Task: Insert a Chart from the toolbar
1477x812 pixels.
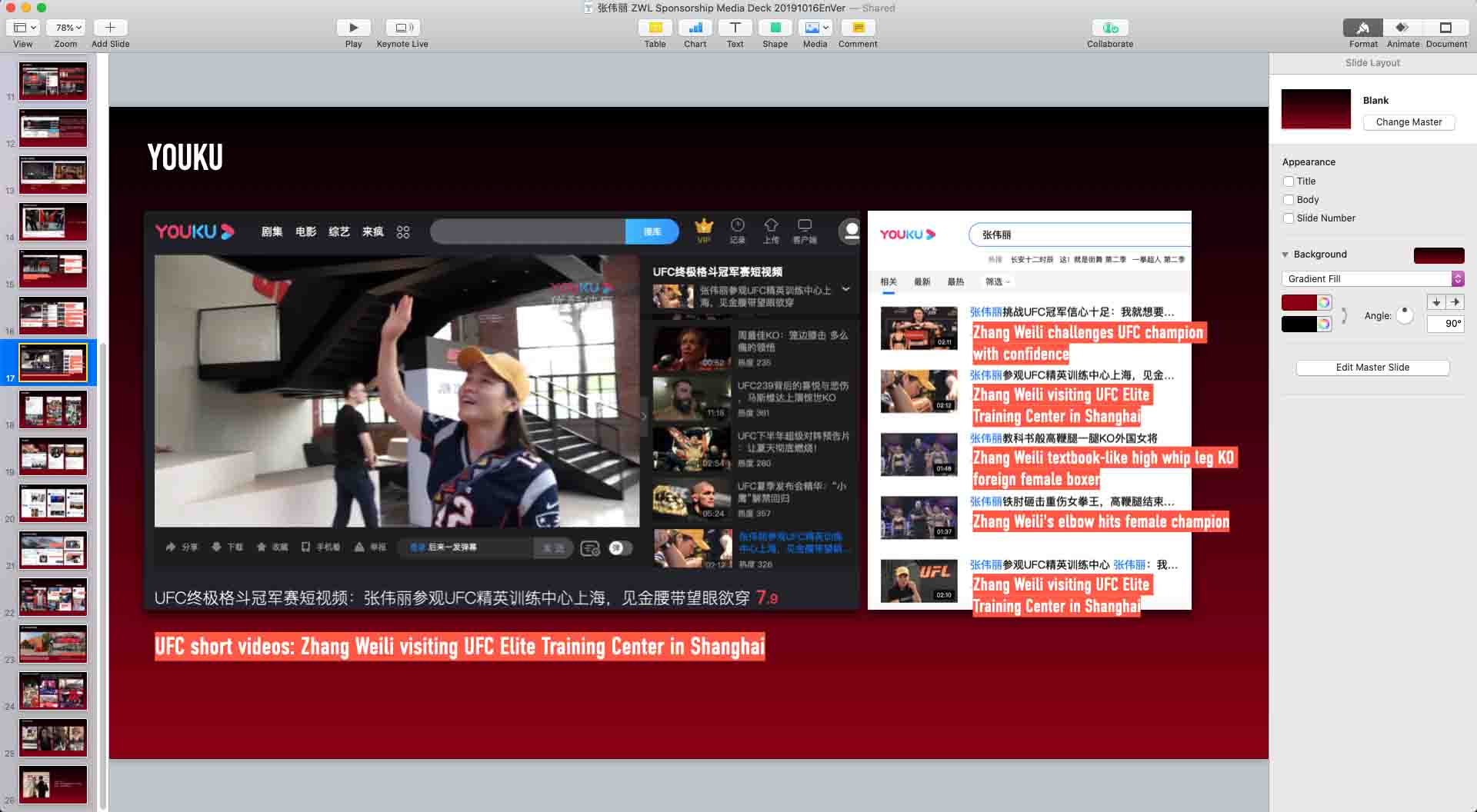Action: pyautogui.click(x=695, y=28)
